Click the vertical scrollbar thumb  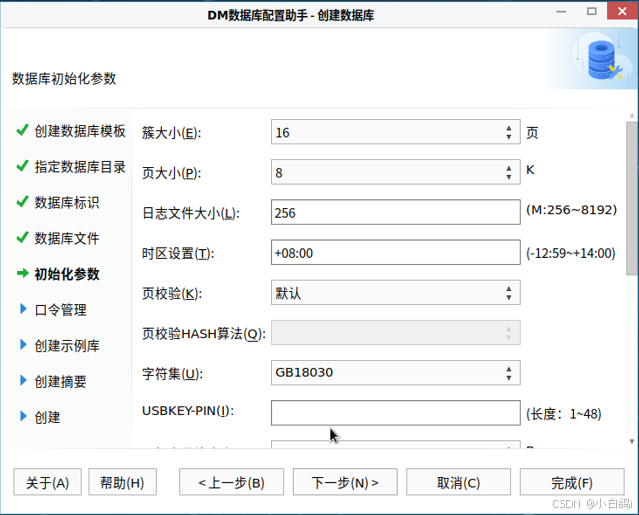point(632,198)
